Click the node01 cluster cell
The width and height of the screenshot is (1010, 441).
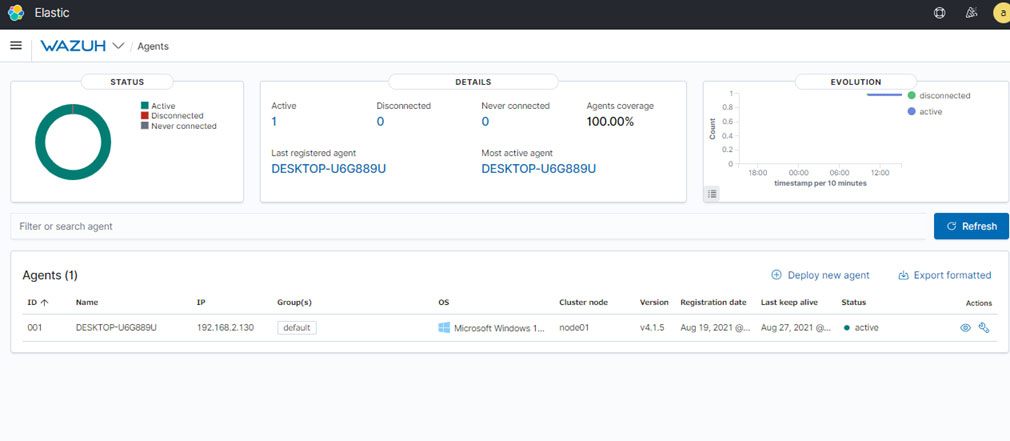point(575,328)
